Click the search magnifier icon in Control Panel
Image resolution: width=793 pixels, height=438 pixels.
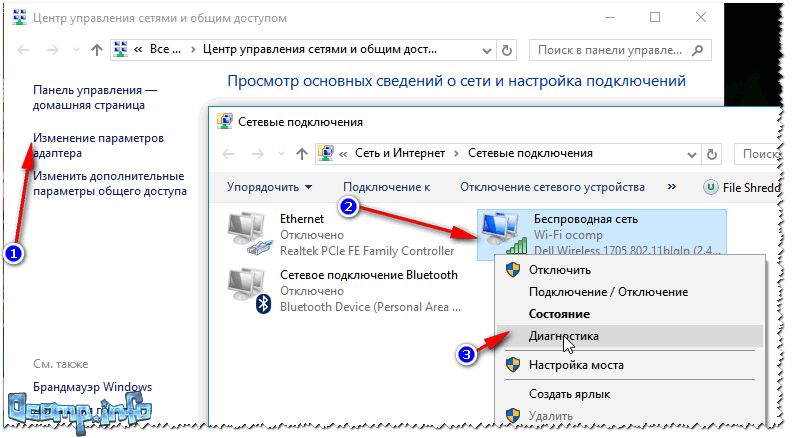pos(697,50)
